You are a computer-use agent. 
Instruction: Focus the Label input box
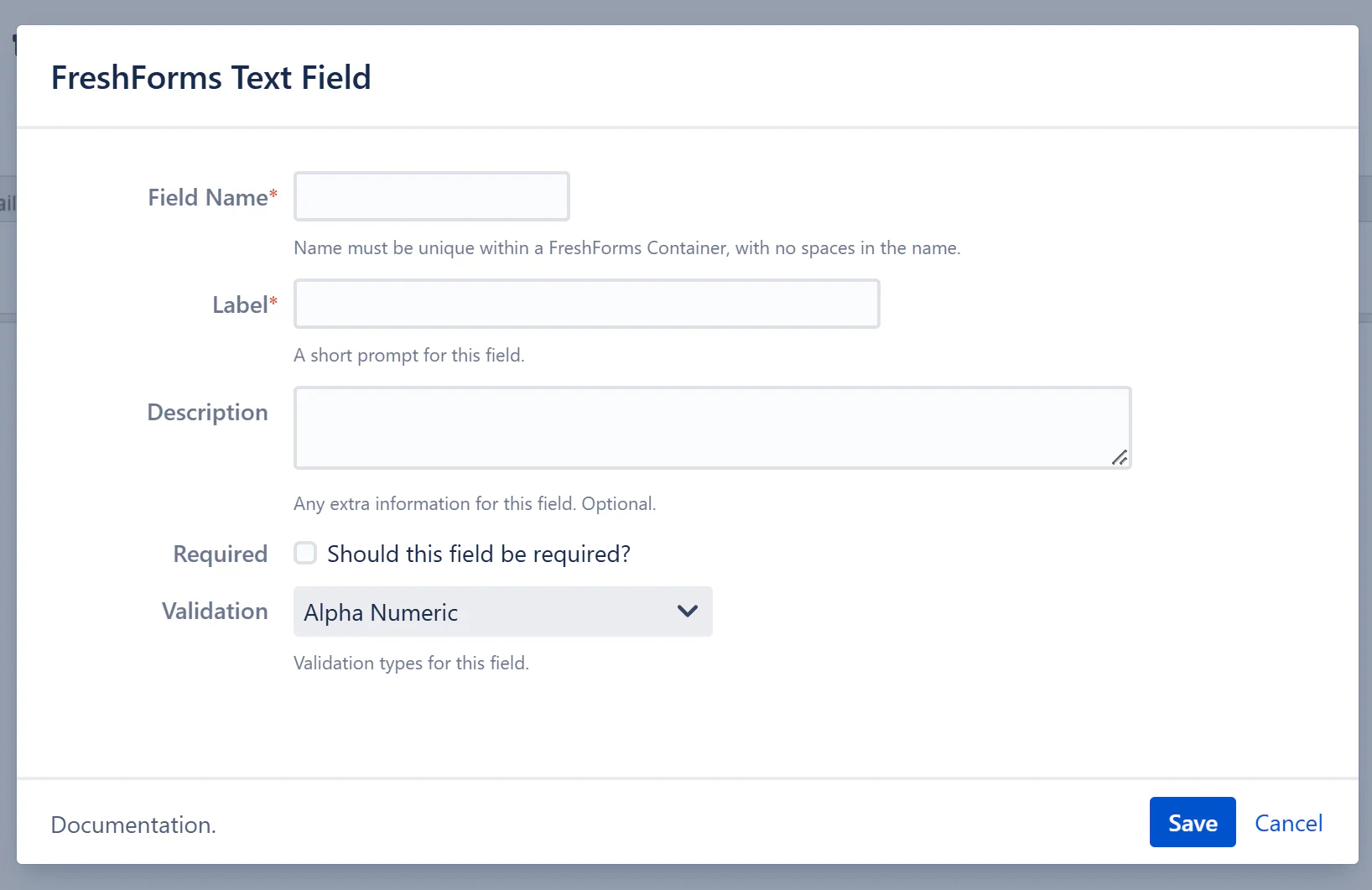pyautogui.click(x=586, y=304)
